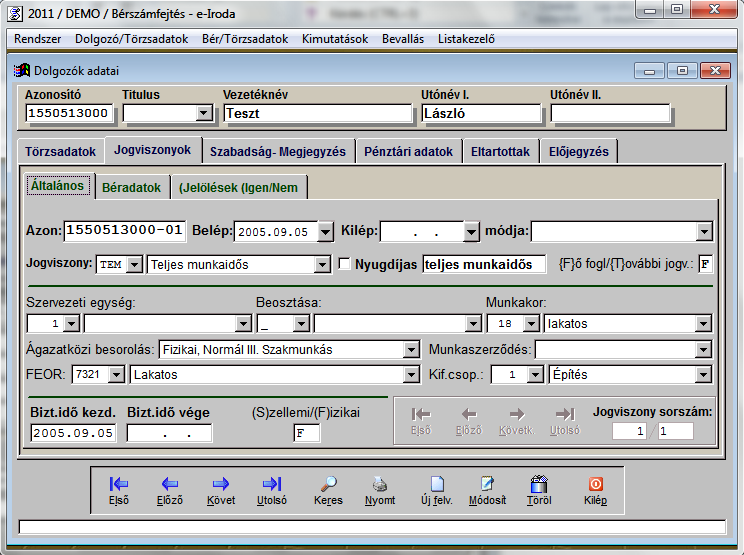Click the Vezetéknév input field
This screenshot has height=555, width=744.
[316, 113]
